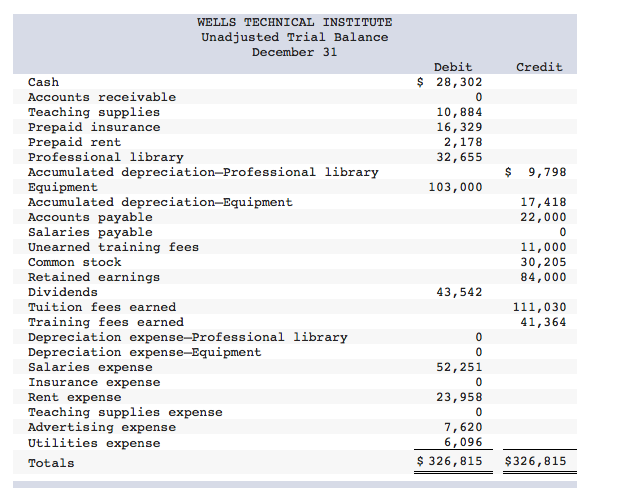Image resolution: width=633 pixels, height=489 pixels.
Task: Click the 'Teaching supplies' account label
Action: click(94, 112)
